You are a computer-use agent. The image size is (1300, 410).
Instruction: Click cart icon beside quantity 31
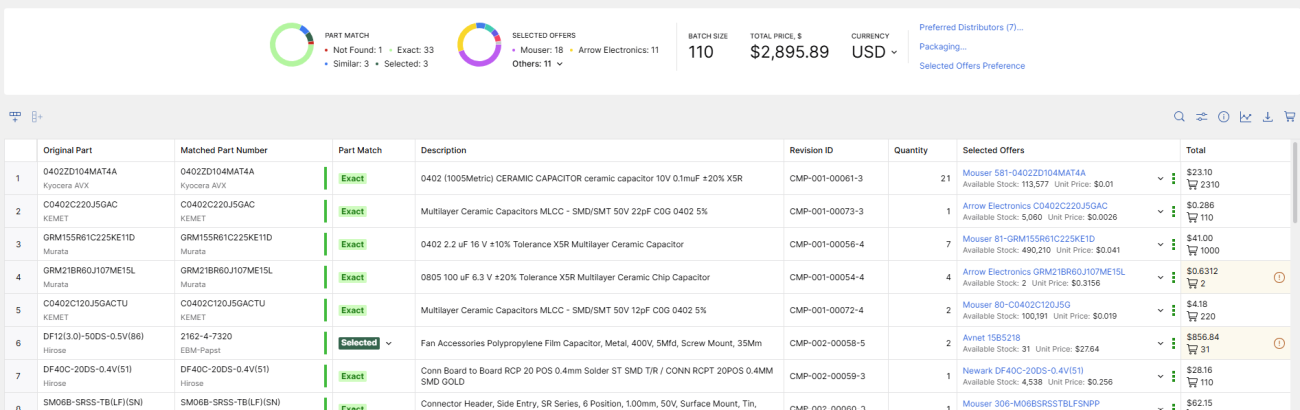[x=1191, y=350]
